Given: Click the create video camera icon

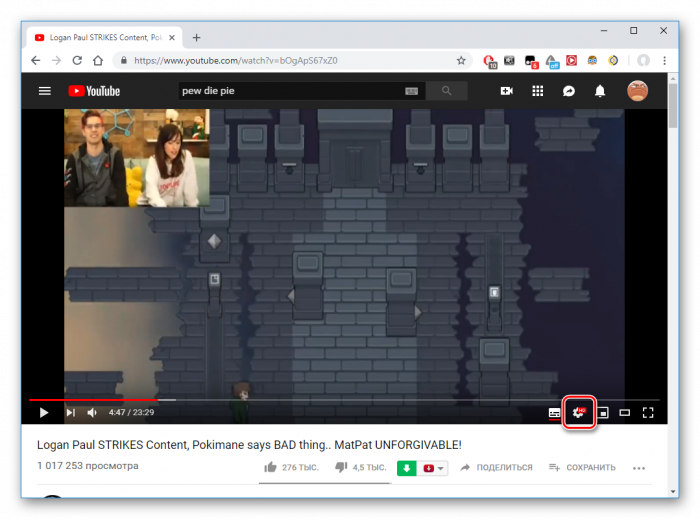Looking at the screenshot, I should pyautogui.click(x=507, y=91).
